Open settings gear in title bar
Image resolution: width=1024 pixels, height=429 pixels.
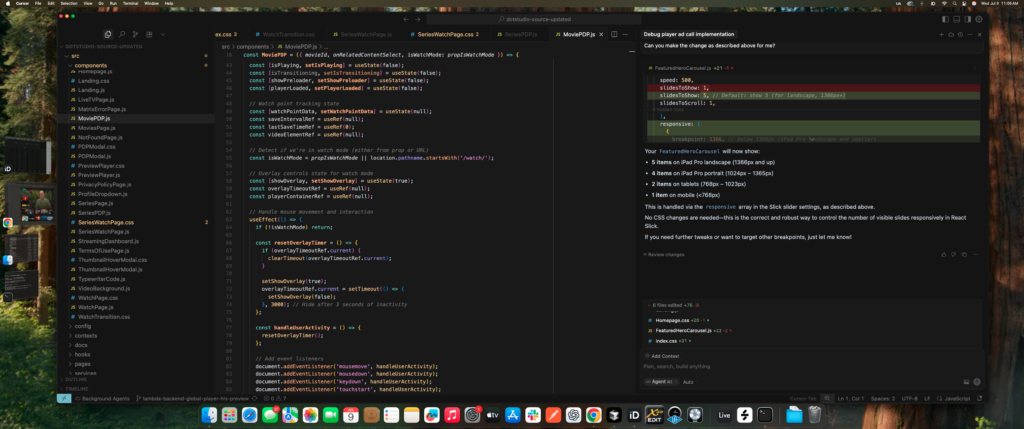pos(978,20)
